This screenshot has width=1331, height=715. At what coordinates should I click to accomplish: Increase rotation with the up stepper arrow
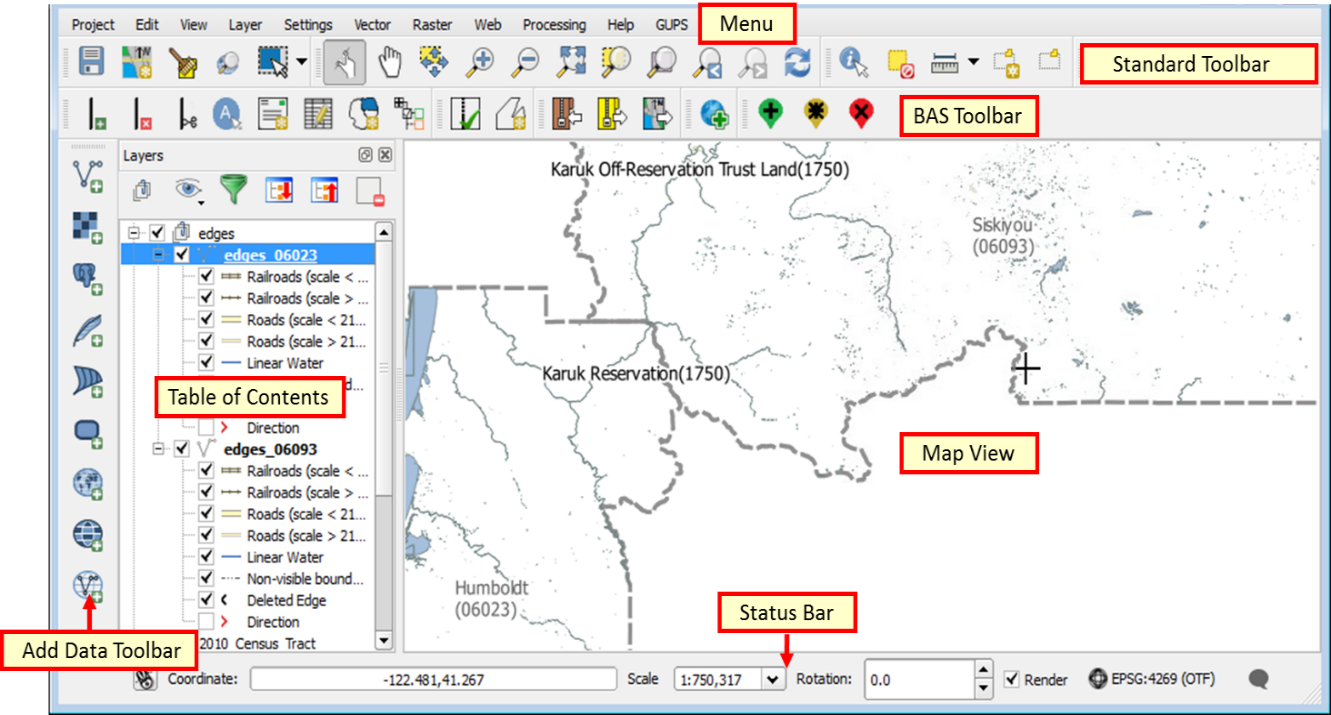(x=984, y=670)
